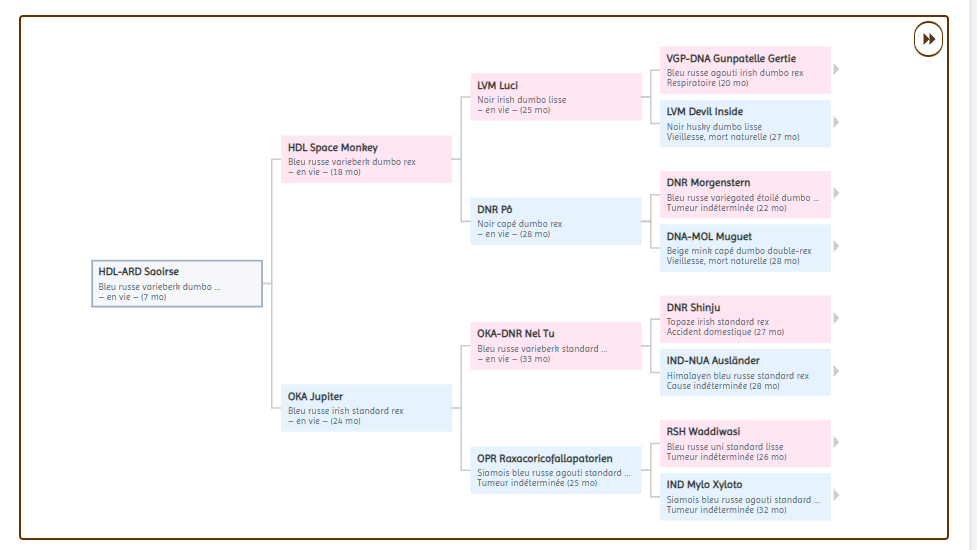Open OKA-DNR Nel Tu card
Viewport: 977px width, 550px height.
point(556,346)
